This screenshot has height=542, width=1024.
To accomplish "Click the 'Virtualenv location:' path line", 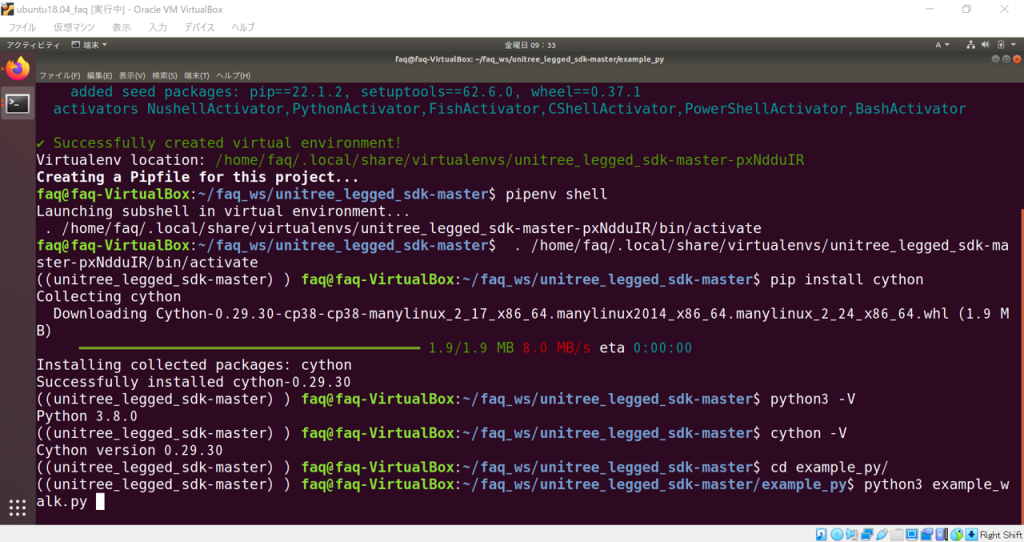I will 420,160.
